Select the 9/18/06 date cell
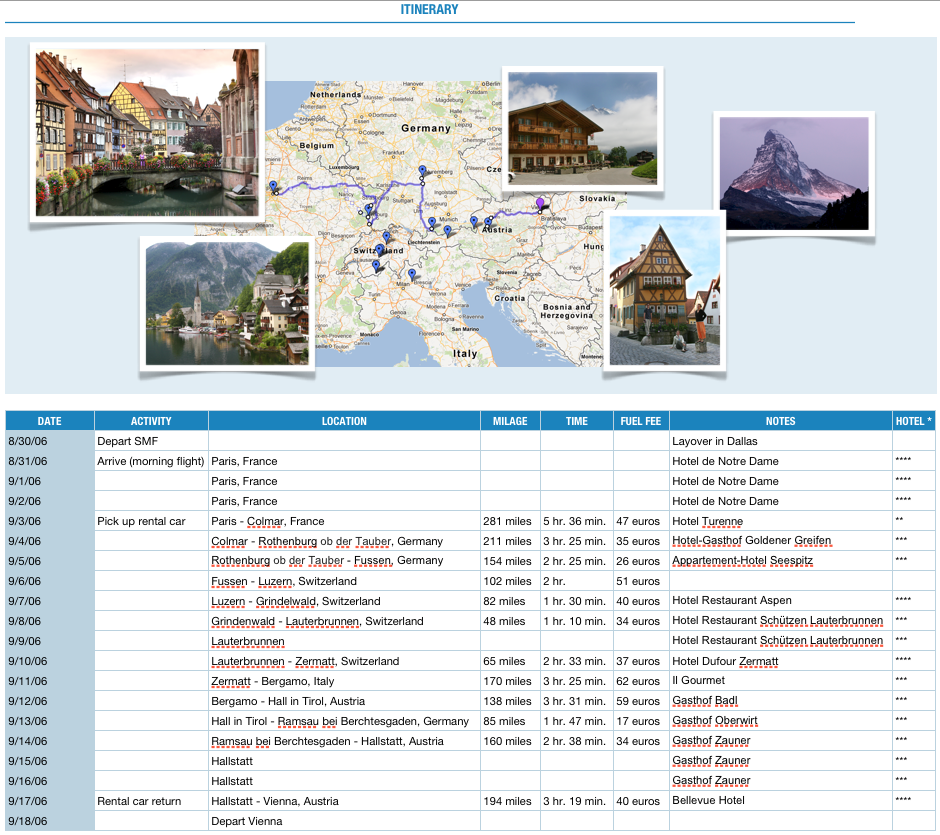This screenshot has height=835, width=940. pyautogui.click(x=50, y=821)
